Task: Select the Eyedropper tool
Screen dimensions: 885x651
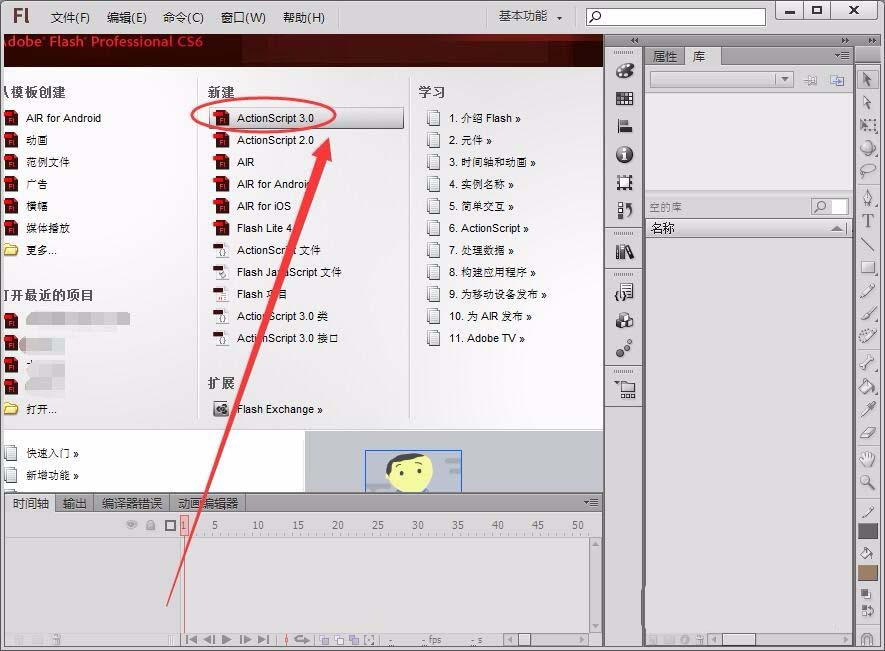Action: tap(868, 408)
